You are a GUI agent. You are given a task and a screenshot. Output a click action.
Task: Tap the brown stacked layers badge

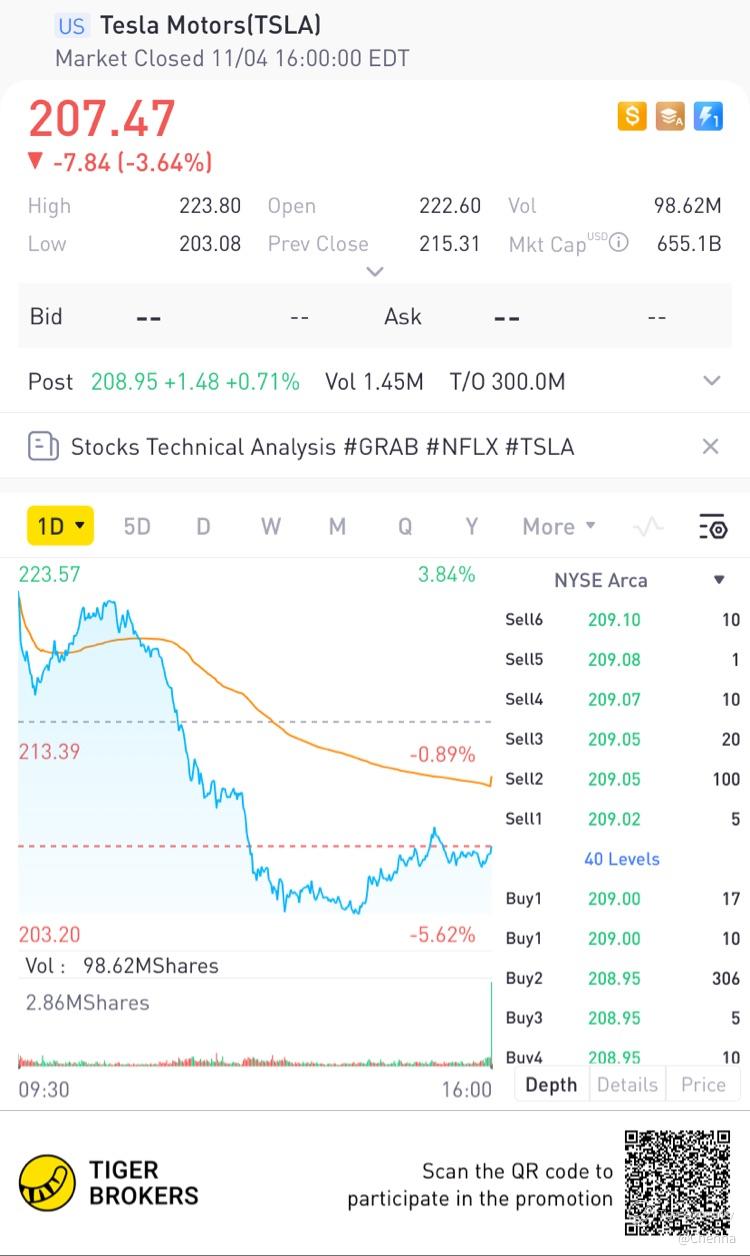670,117
